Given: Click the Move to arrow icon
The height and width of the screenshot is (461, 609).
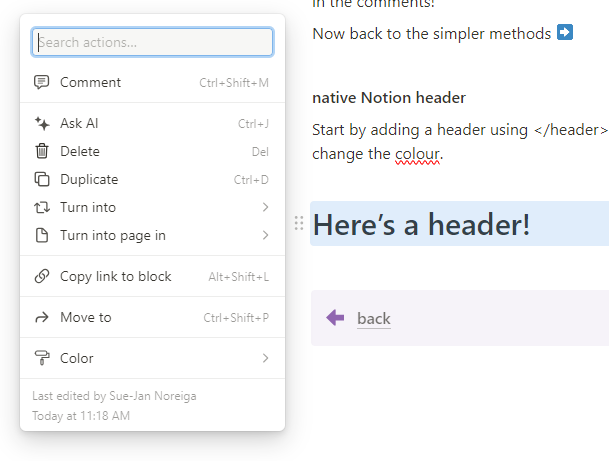Looking at the screenshot, I should pyautogui.click(x=42, y=317).
